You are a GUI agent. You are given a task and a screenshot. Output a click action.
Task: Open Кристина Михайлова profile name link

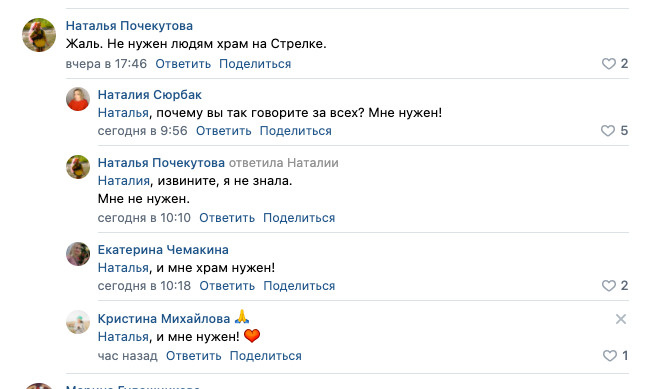point(164,319)
